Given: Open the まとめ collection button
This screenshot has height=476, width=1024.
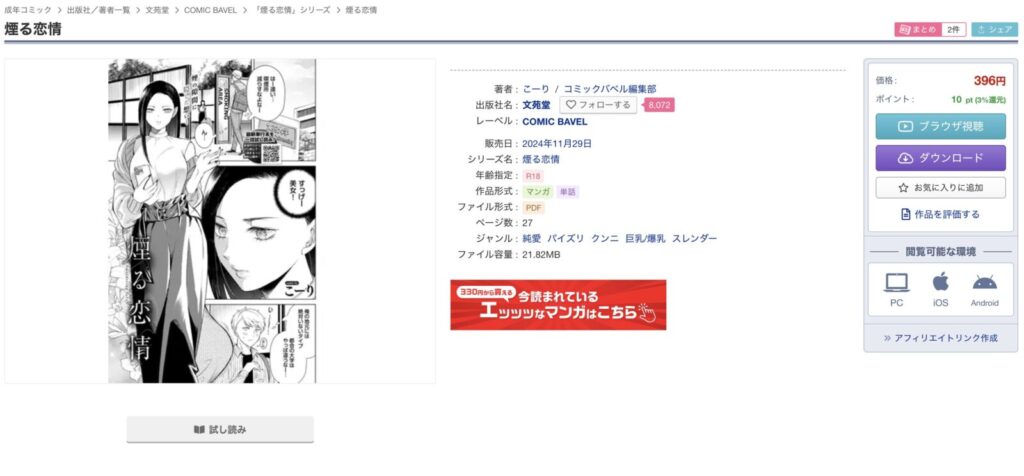Looking at the screenshot, I should [x=930, y=29].
